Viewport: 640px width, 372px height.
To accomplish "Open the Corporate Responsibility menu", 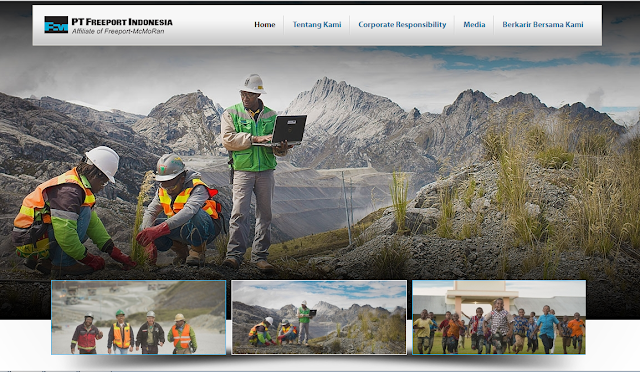I will 402,25.
